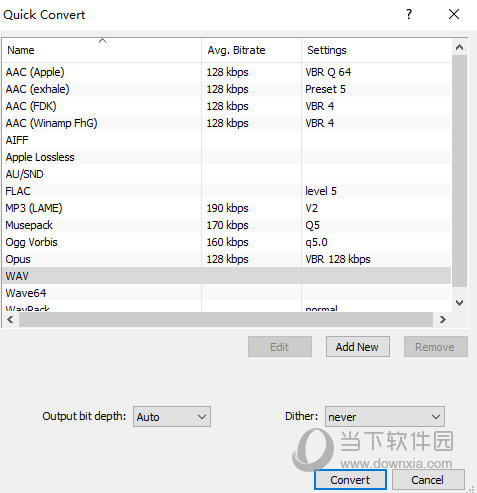Click the Convert button
The width and height of the screenshot is (477, 493).
coord(350,480)
